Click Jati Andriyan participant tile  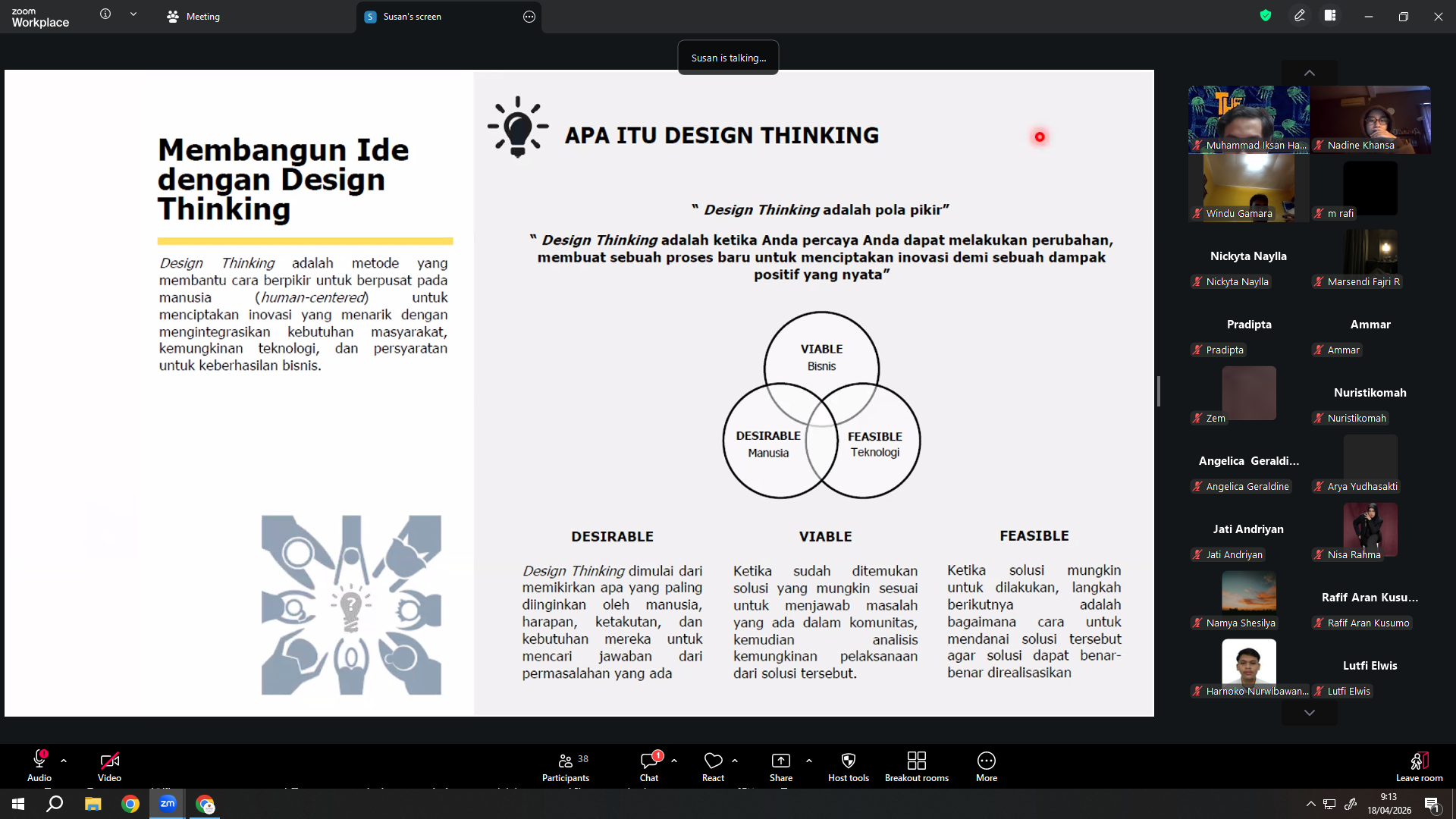[x=1249, y=529]
